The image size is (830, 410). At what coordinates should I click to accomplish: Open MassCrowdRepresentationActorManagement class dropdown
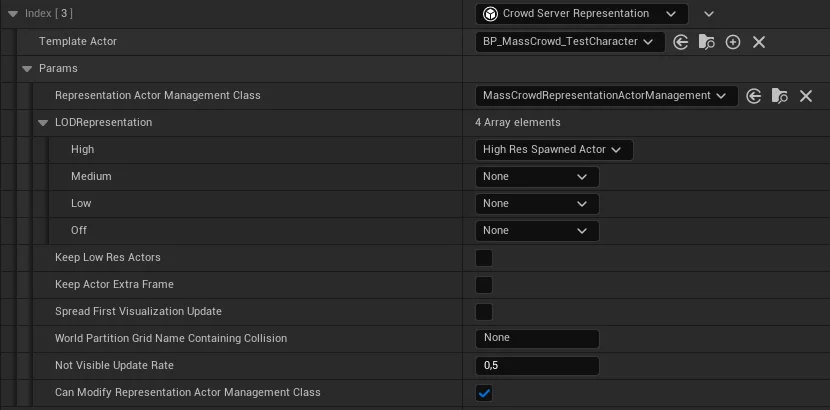(607, 96)
